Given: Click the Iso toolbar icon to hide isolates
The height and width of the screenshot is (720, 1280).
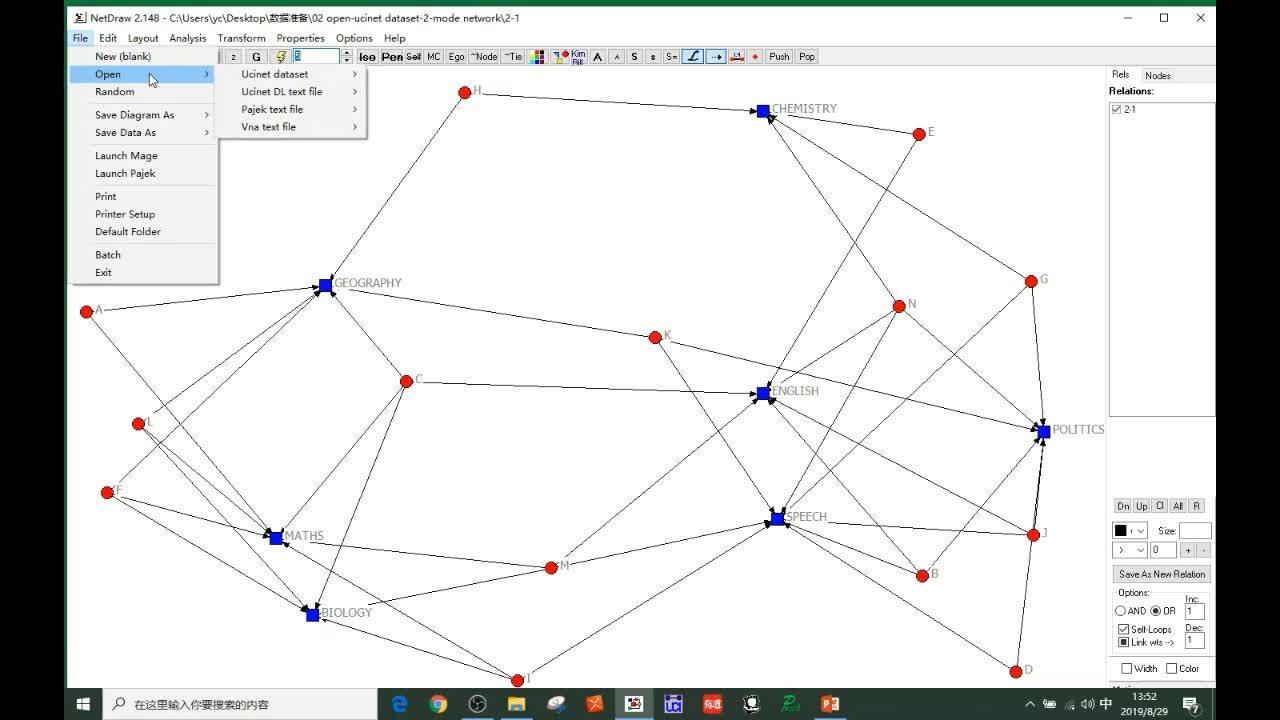Looking at the screenshot, I should tap(366, 57).
